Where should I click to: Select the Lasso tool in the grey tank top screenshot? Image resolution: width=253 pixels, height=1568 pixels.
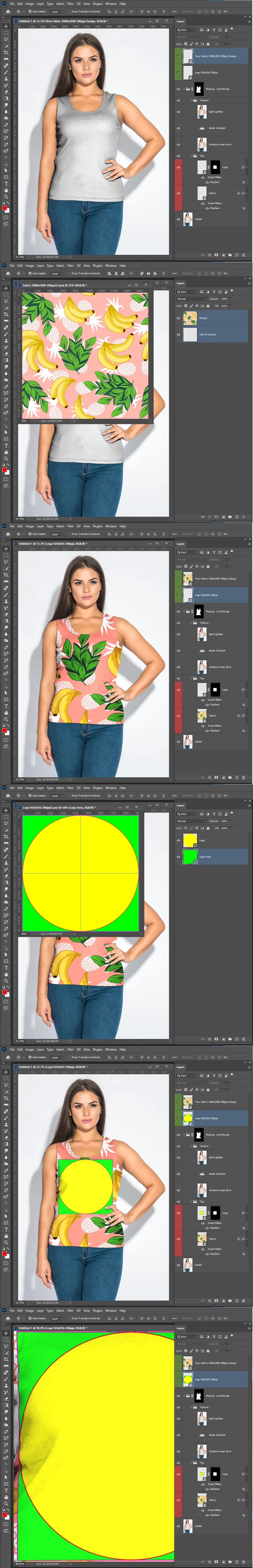[x=6, y=40]
